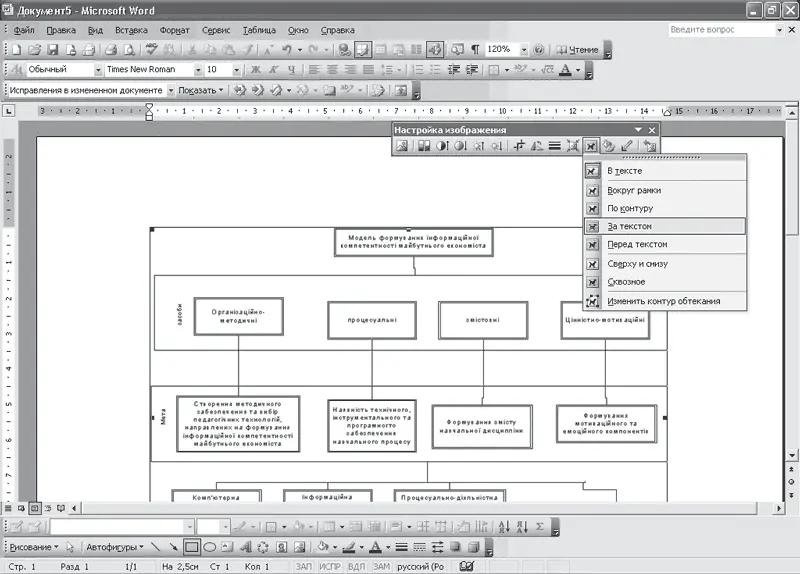Open Line Style on the picture toolbar
Viewport: 800px width, 574px height.
point(555,146)
